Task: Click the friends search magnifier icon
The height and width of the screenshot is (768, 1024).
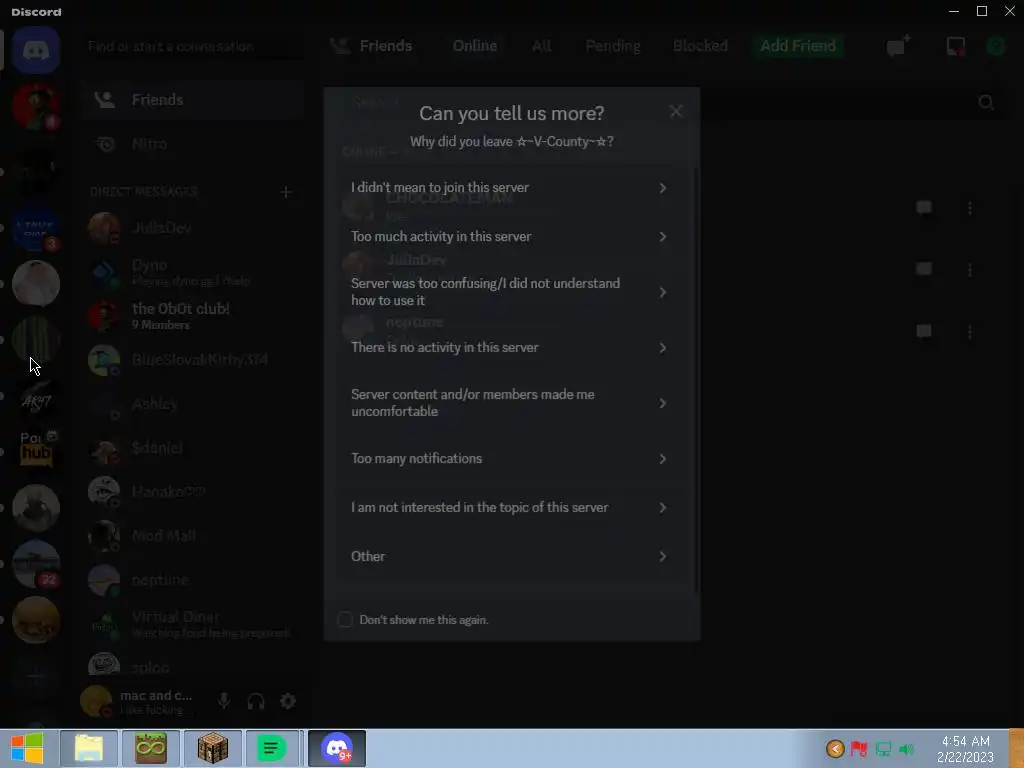Action: (x=986, y=103)
